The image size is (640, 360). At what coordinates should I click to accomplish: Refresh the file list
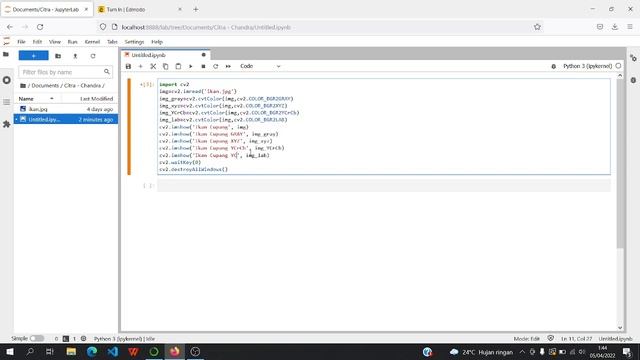click(93, 56)
